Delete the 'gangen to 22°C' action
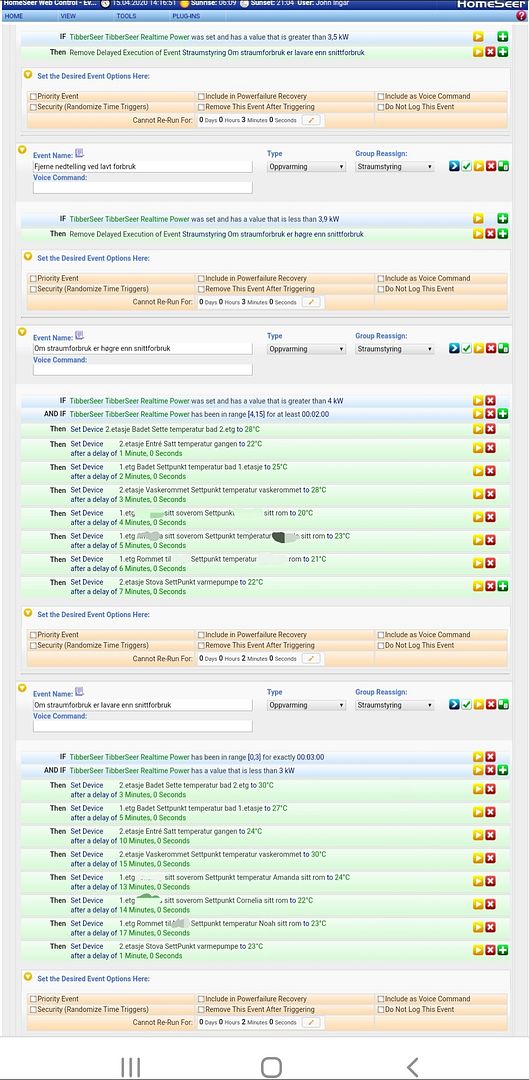529x1080 pixels. [x=490, y=448]
